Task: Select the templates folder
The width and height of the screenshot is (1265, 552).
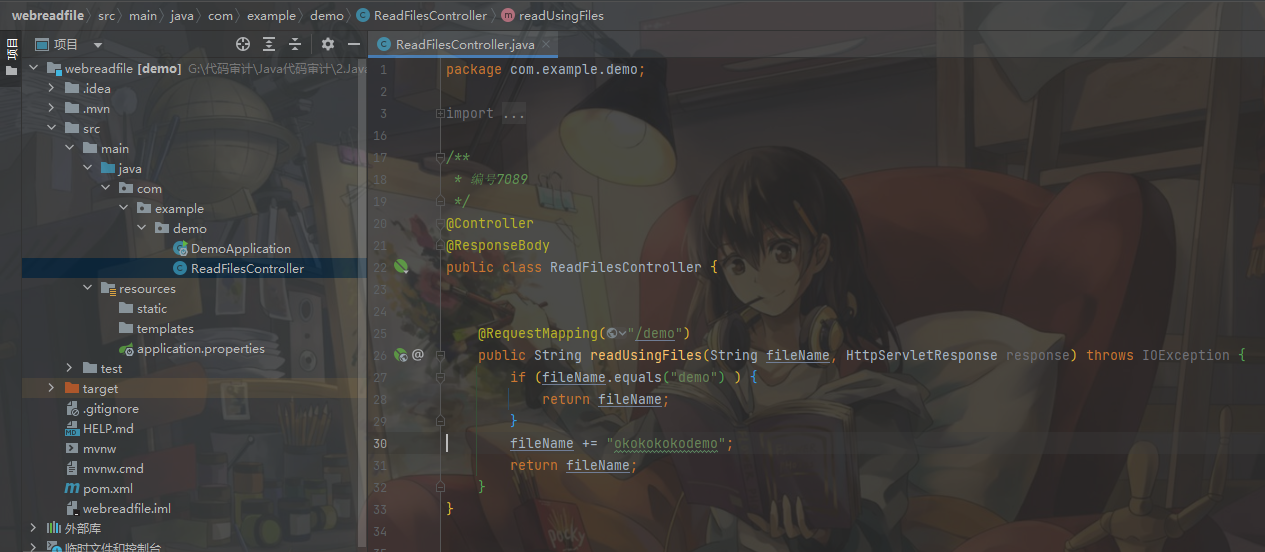Action: tap(165, 328)
